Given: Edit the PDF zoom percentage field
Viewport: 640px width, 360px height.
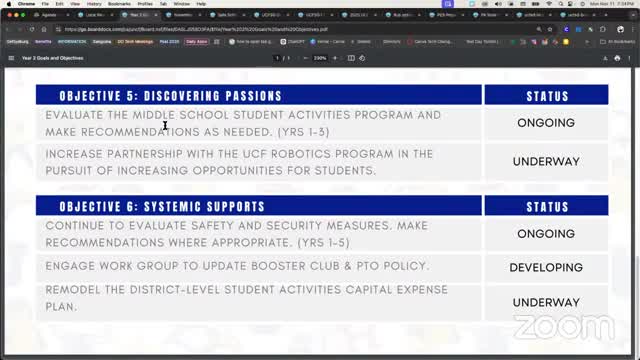Looking at the screenshot, I should 320,58.
